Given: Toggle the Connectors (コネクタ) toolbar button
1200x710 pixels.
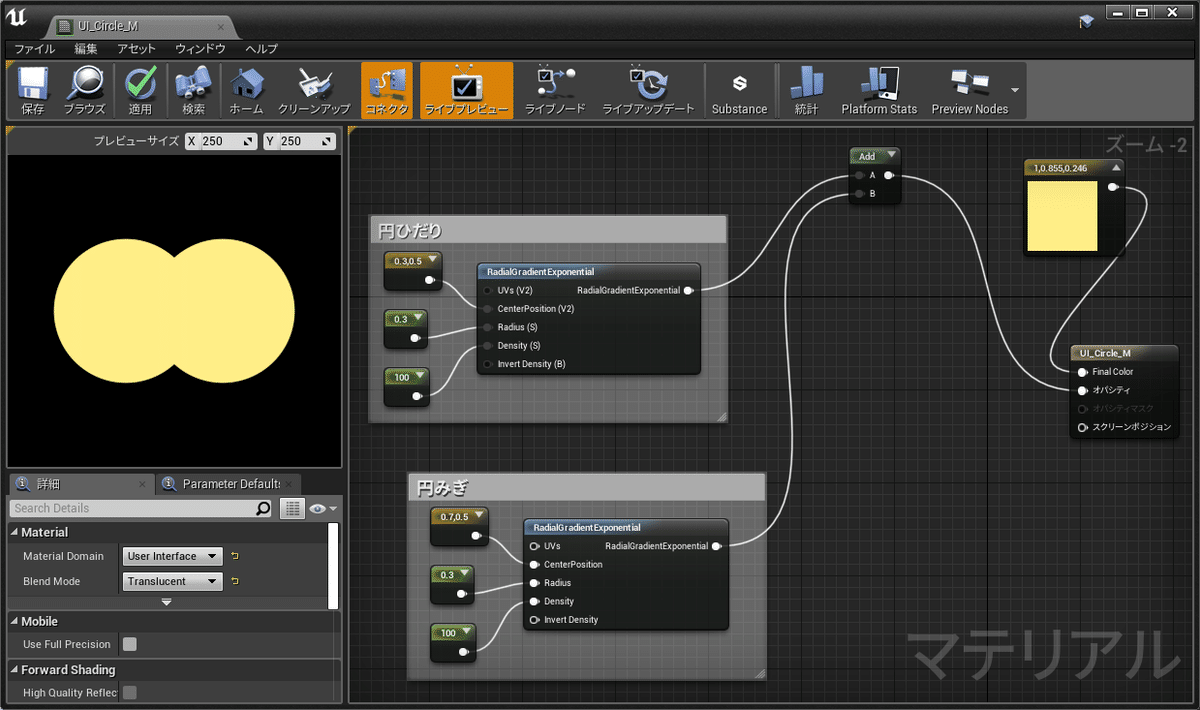Looking at the screenshot, I should (387, 91).
